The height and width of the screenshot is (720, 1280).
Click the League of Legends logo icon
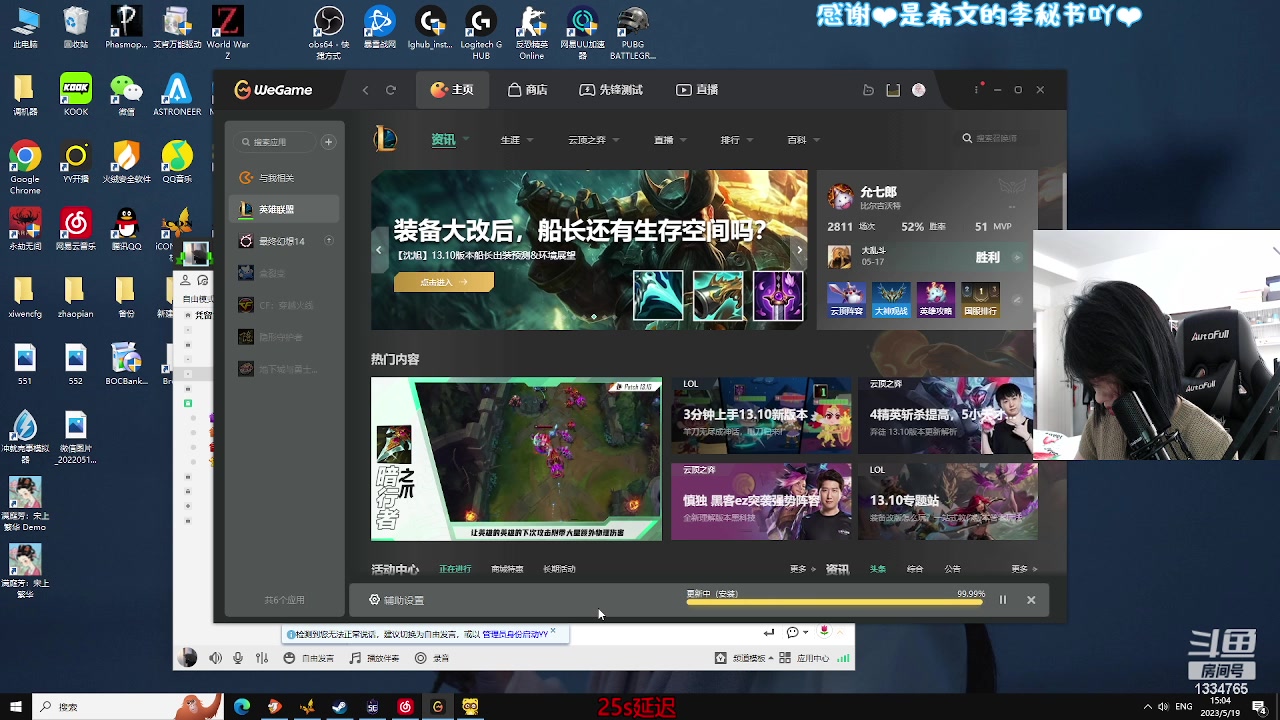click(385, 139)
